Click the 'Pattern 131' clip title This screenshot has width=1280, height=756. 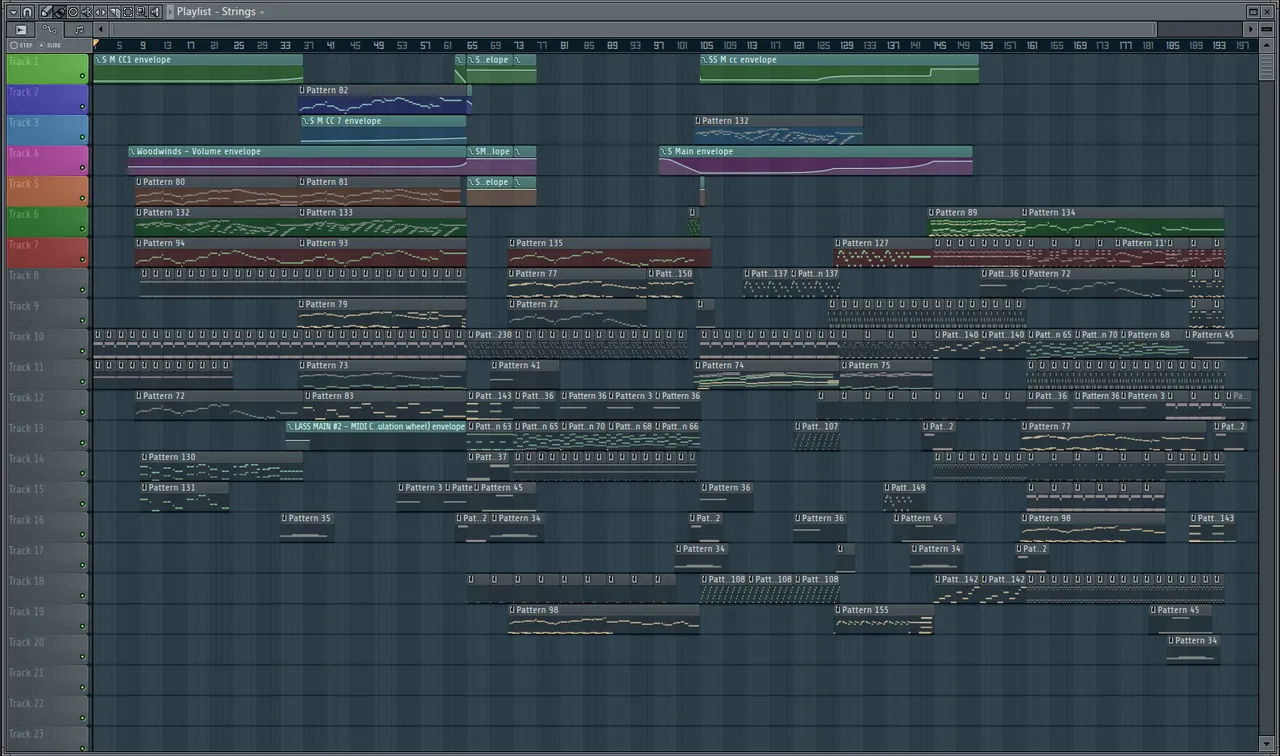(172, 488)
